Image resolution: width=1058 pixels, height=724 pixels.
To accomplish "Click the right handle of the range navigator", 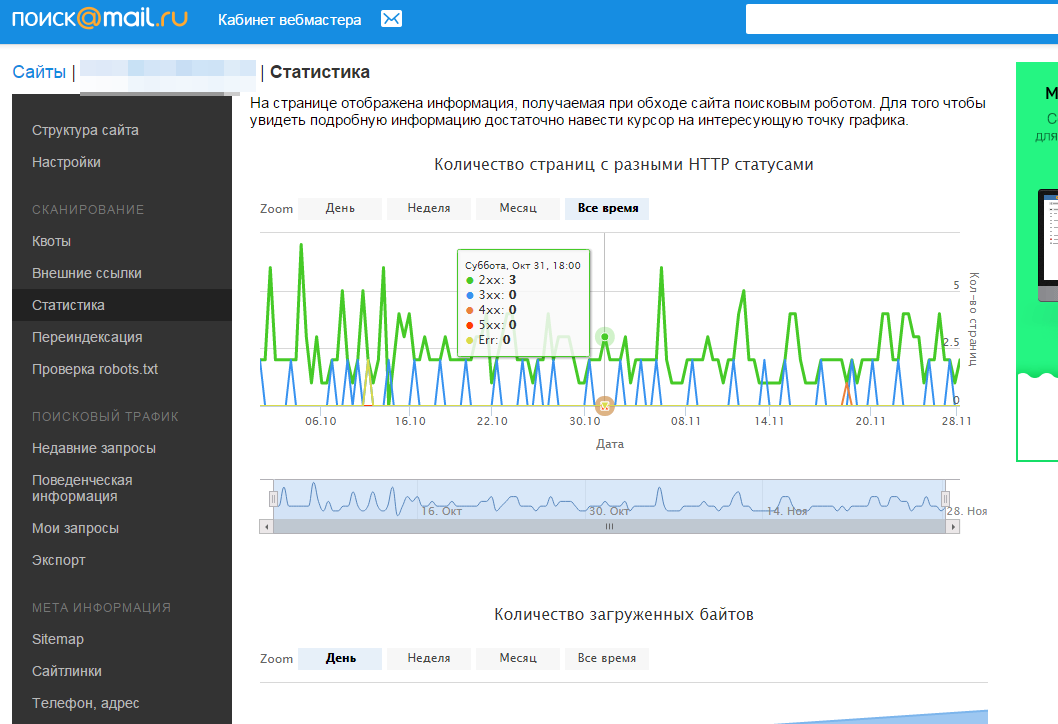I will [946, 498].
